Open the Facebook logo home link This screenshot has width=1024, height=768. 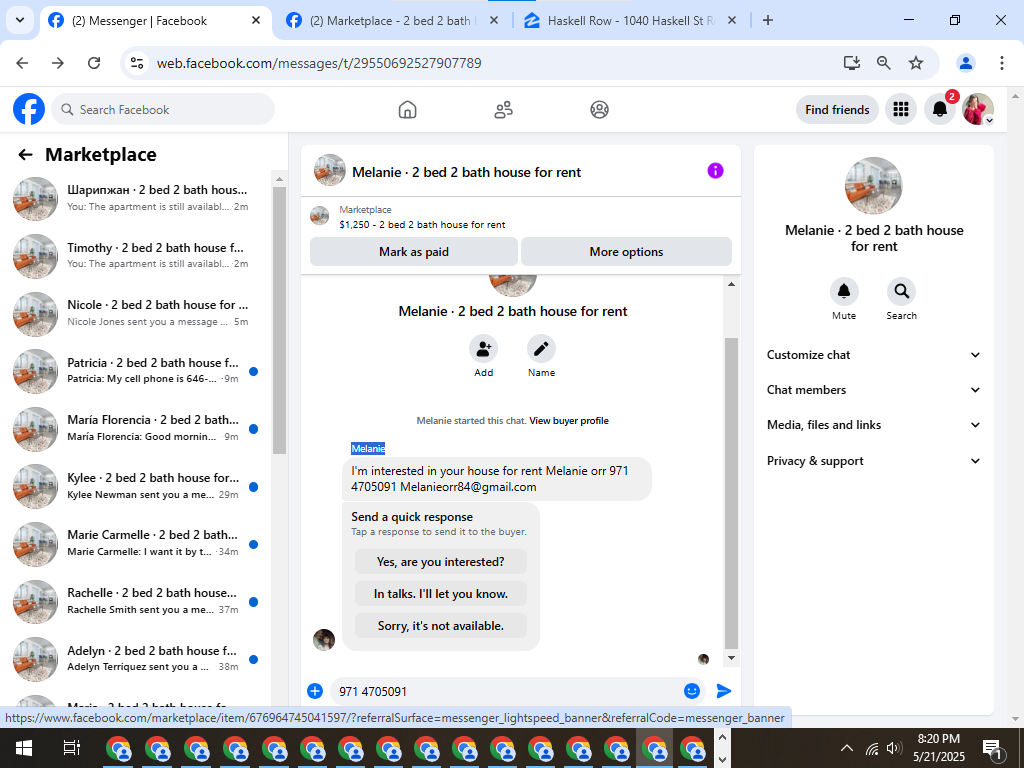(29, 109)
